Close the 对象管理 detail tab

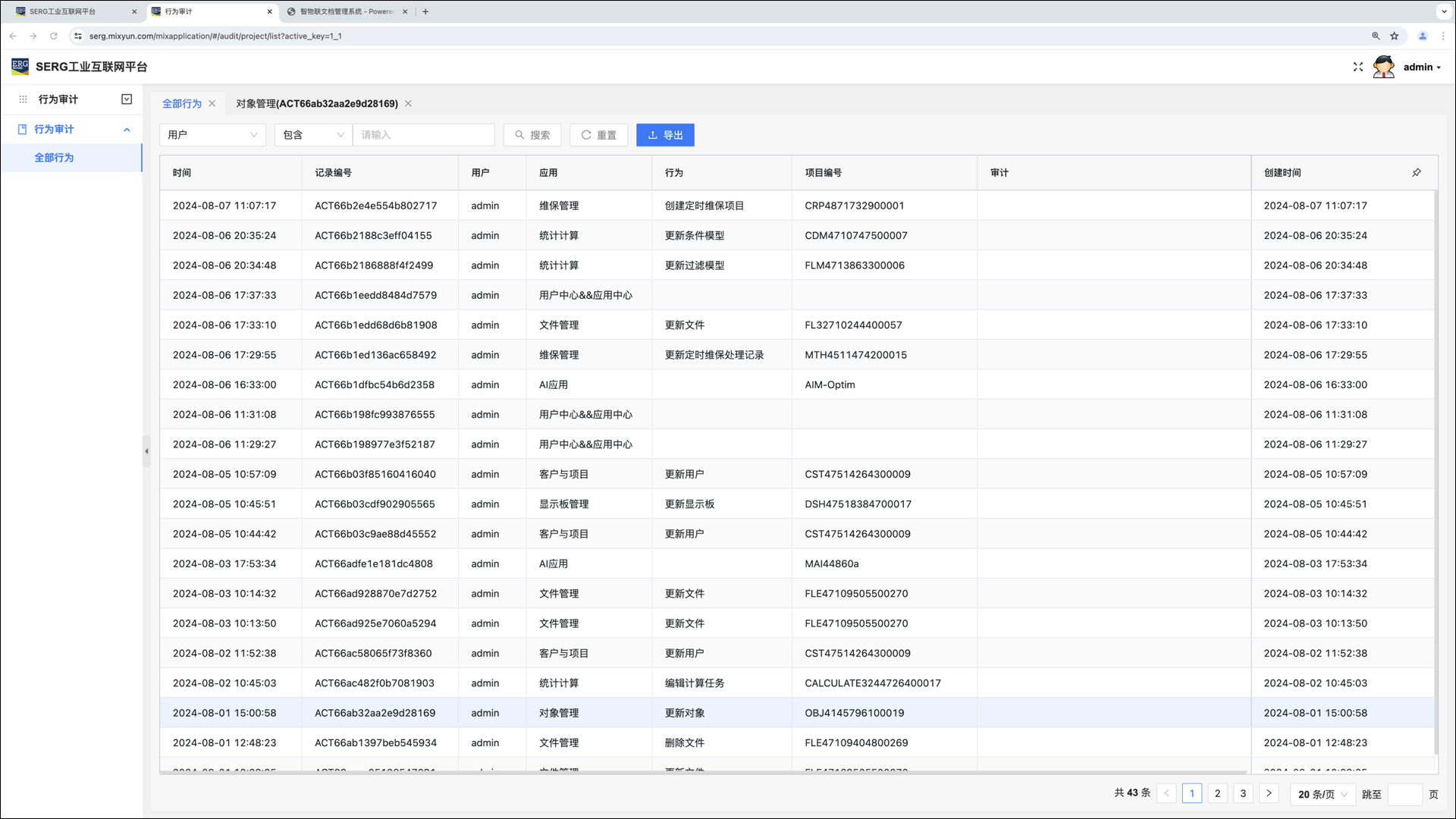tap(408, 104)
